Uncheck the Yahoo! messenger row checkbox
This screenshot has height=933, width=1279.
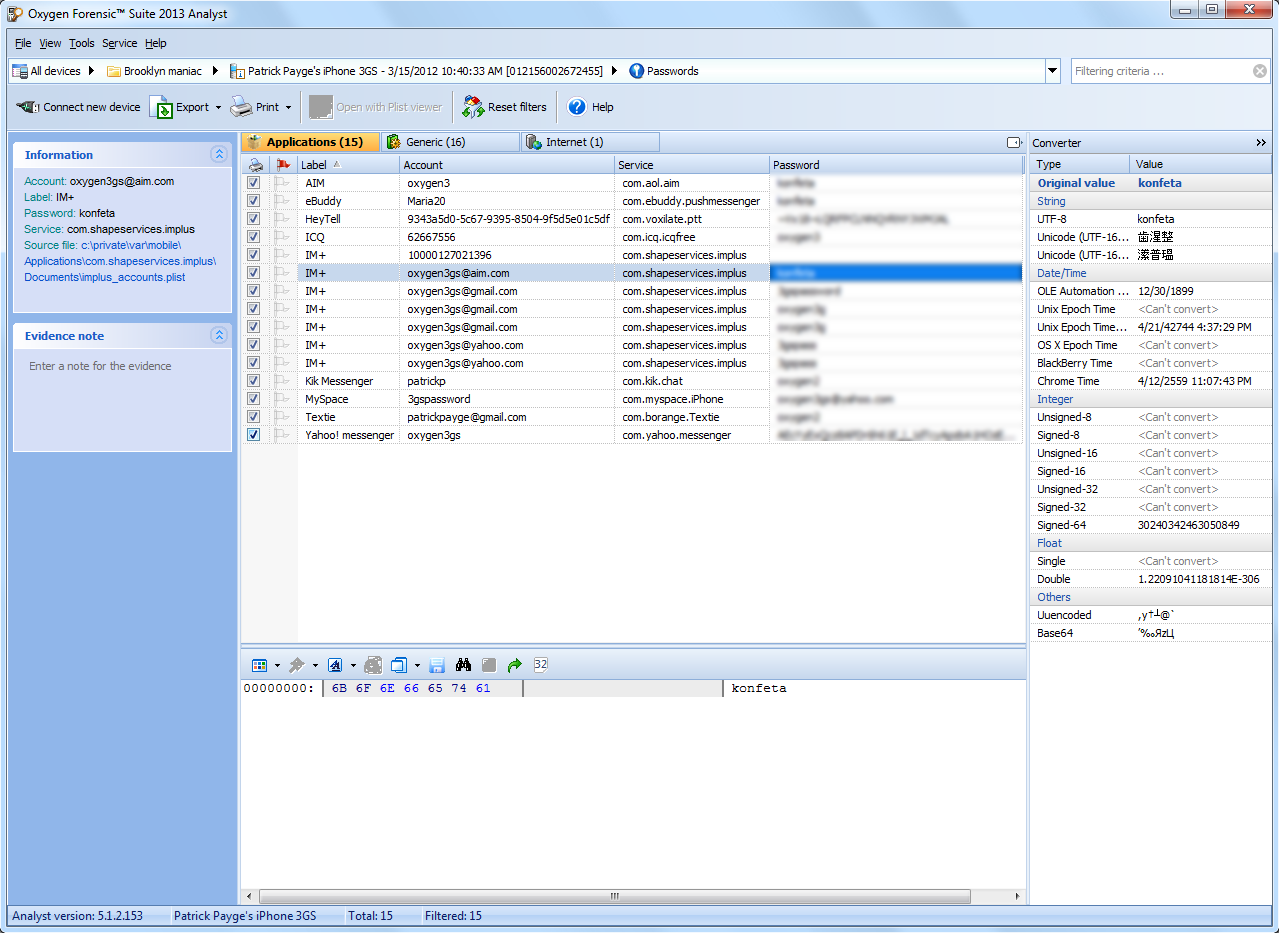pyautogui.click(x=254, y=435)
